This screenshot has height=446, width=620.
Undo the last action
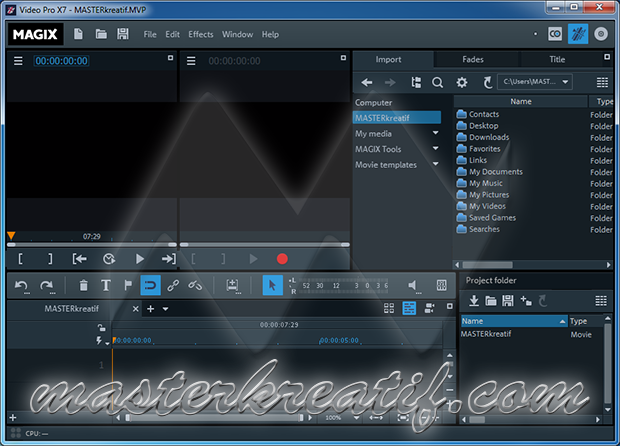click(x=21, y=285)
